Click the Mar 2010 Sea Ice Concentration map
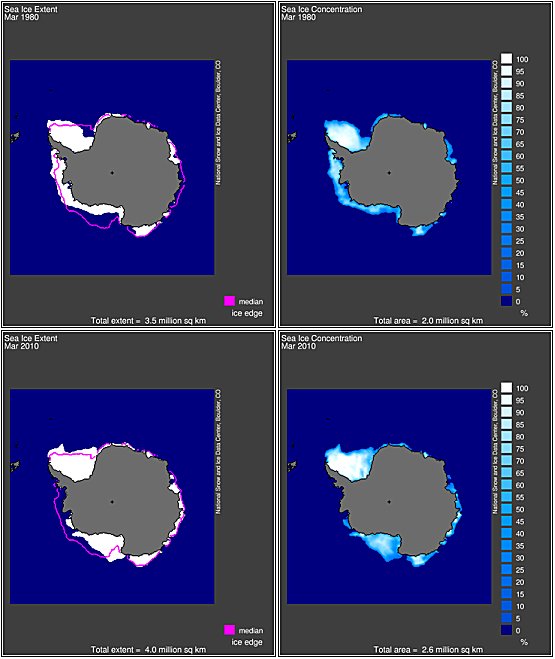 [x=389, y=496]
